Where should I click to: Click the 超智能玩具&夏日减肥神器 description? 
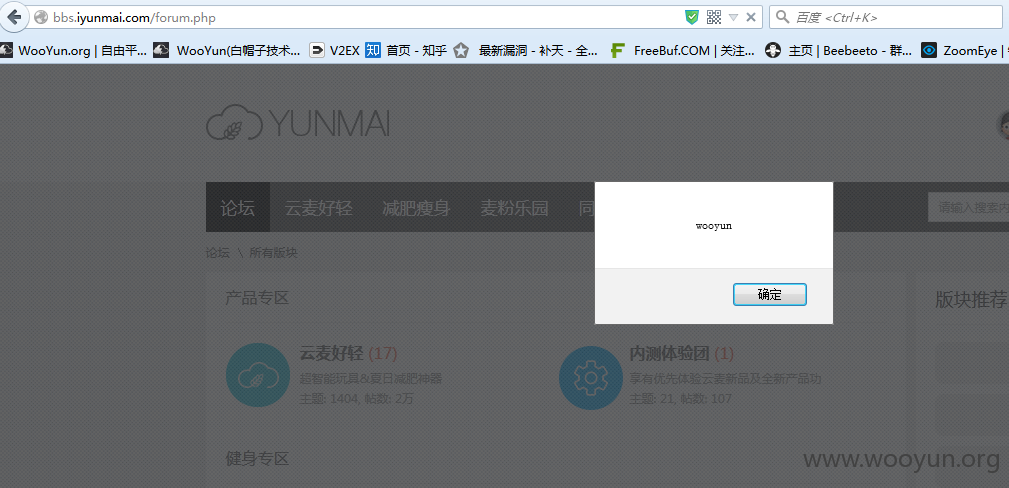(371, 379)
